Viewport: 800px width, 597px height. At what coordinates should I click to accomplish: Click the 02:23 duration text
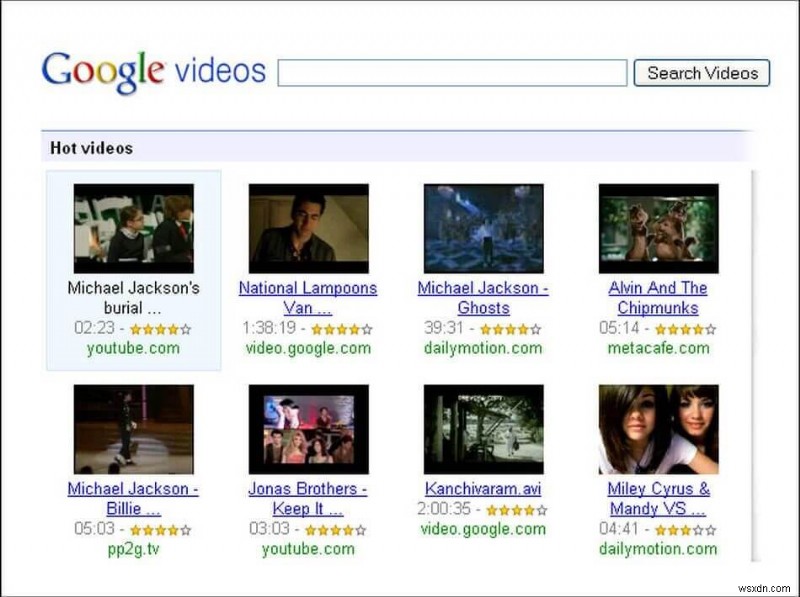click(x=94, y=328)
